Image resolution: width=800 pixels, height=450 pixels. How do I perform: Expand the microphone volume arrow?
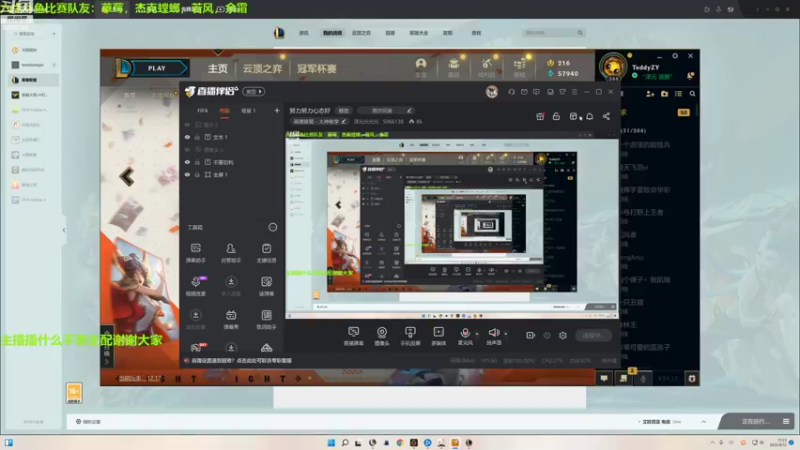click(477, 334)
